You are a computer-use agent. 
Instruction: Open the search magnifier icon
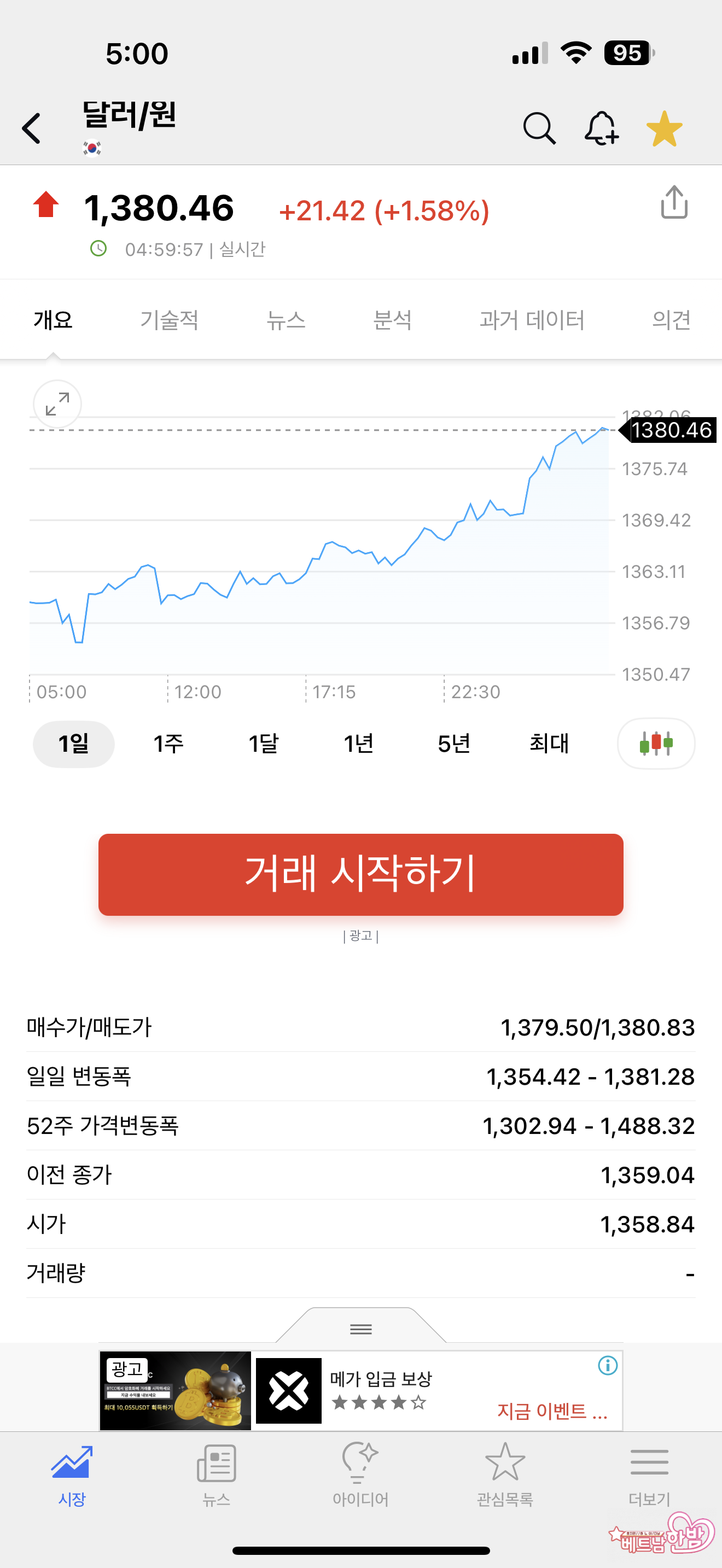pos(539,128)
